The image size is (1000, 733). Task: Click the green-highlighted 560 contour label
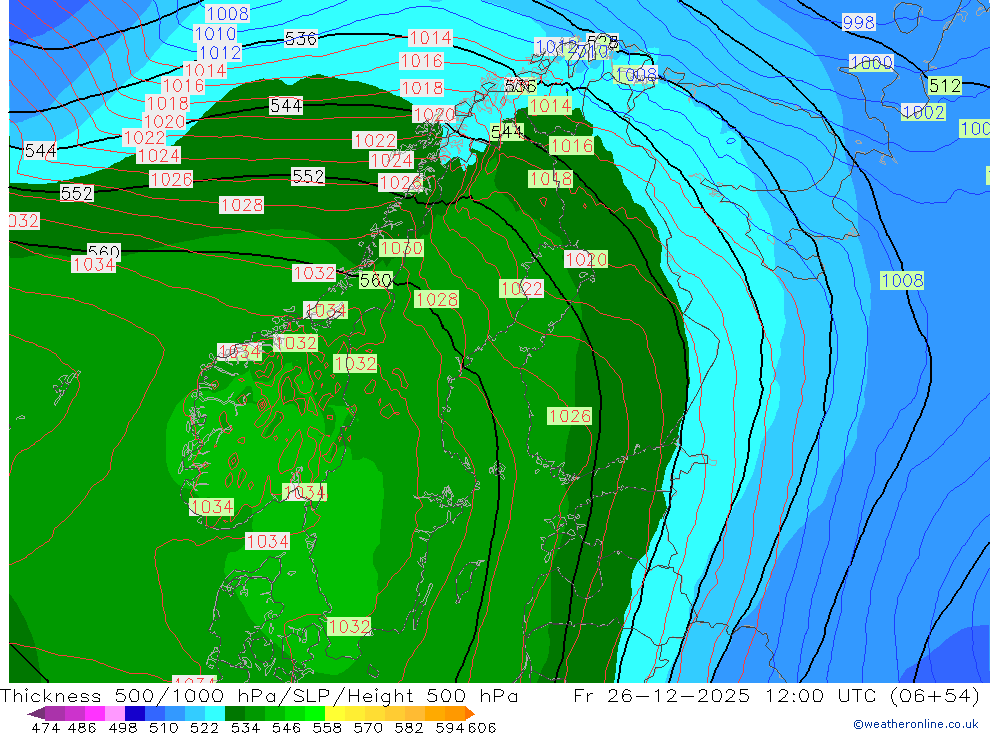[376, 280]
